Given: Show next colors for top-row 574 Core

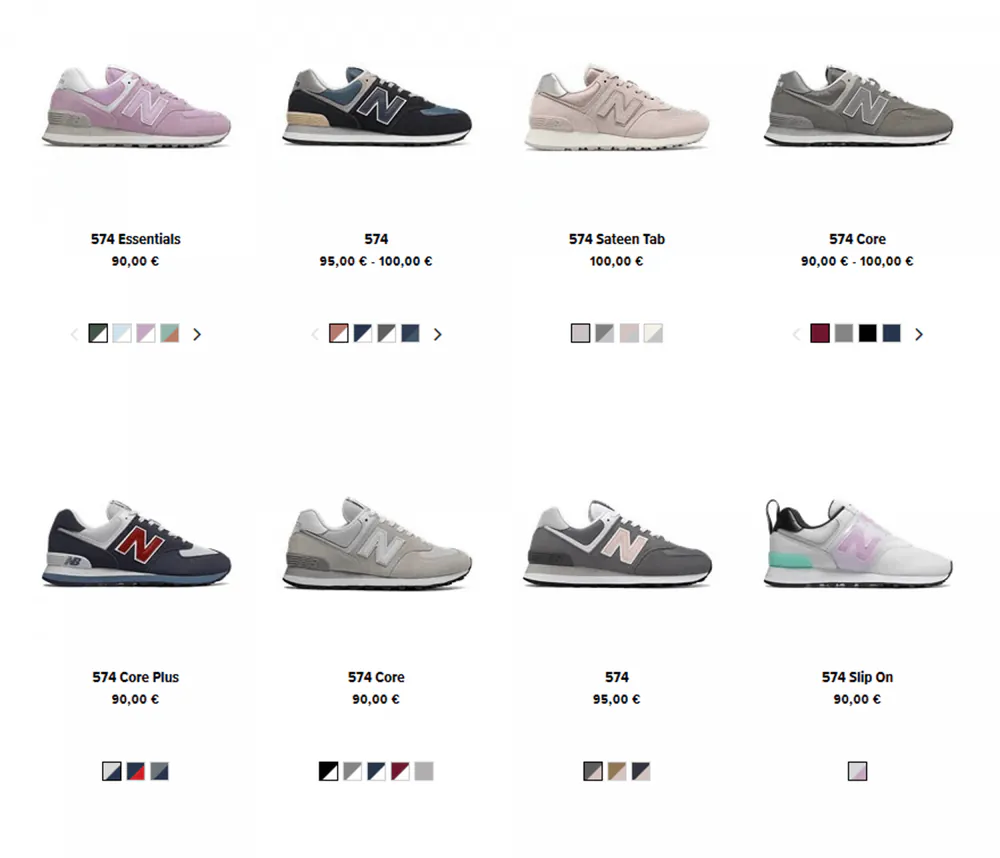Looking at the screenshot, I should (919, 334).
